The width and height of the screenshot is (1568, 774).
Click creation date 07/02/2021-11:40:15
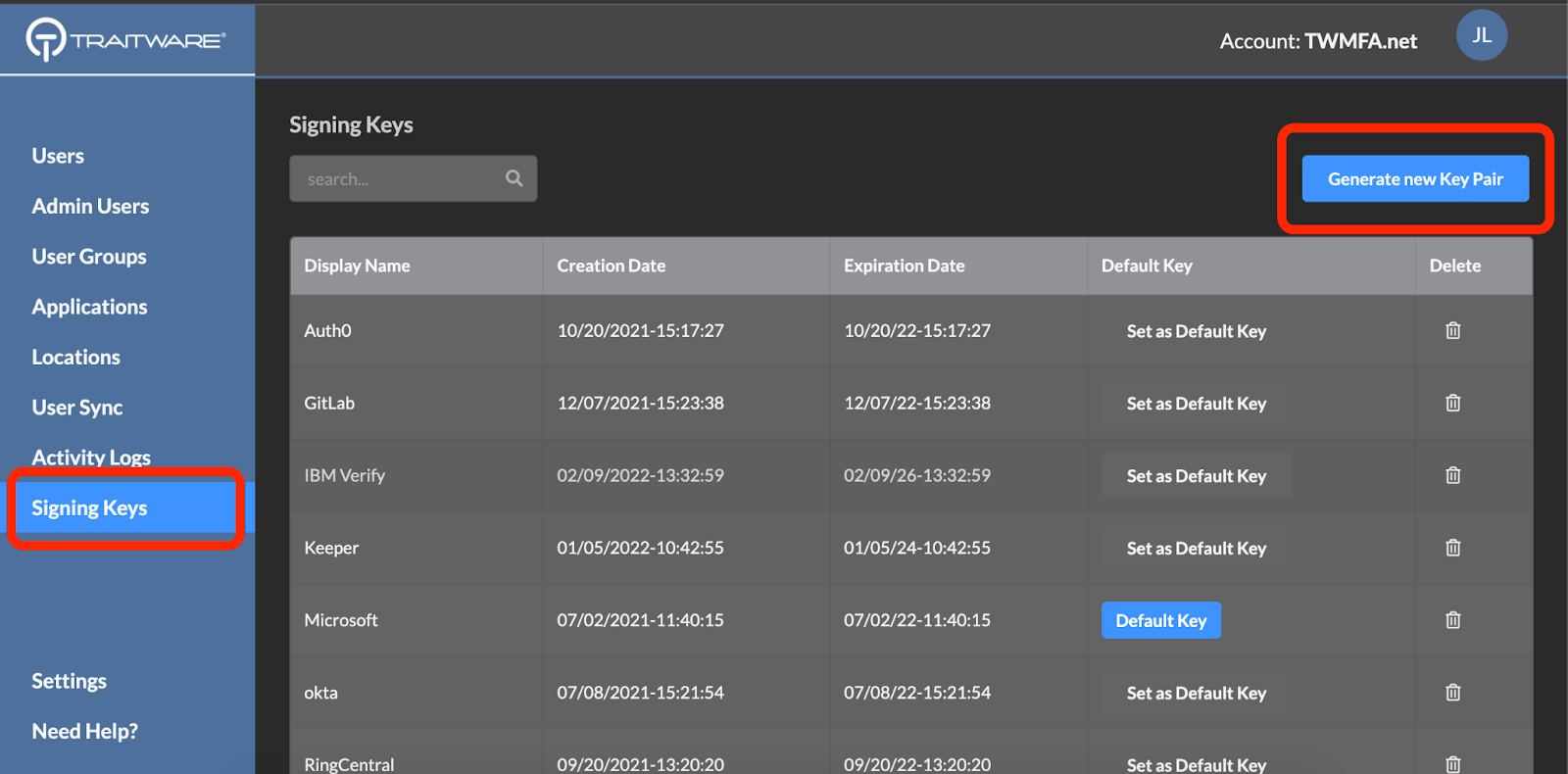click(x=641, y=620)
